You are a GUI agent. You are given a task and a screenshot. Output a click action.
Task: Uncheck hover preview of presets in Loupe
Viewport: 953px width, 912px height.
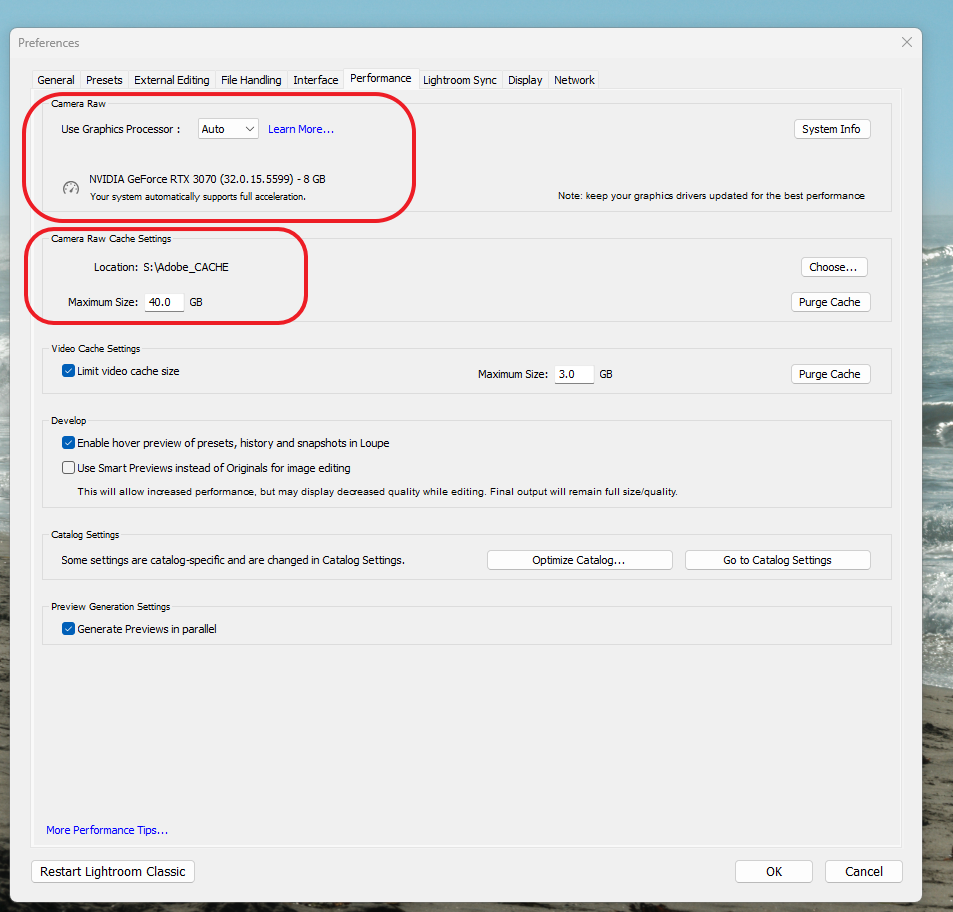click(x=68, y=442)
